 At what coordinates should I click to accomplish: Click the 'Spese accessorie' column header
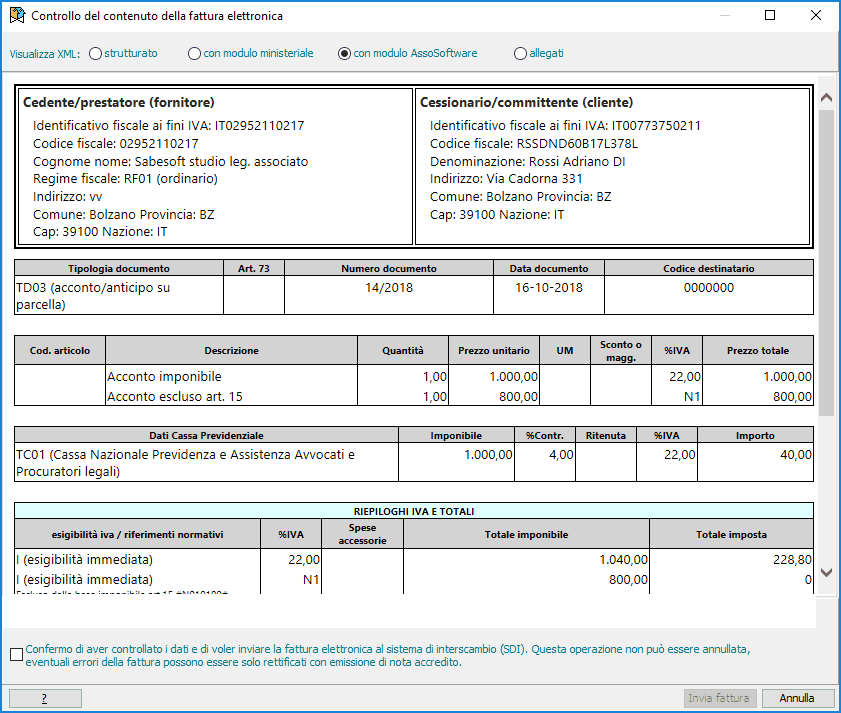pyautogui.click(x=362, y=534)
